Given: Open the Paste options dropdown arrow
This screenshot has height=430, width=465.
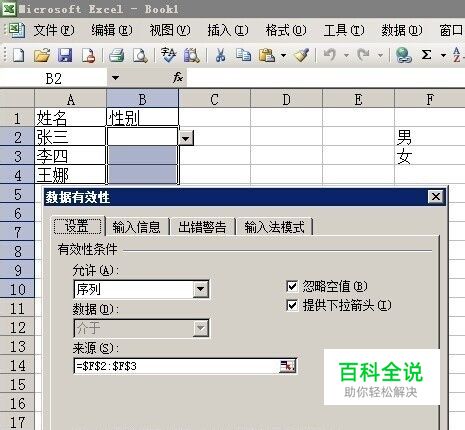Looking at the screenshot, I should (283, 55).
